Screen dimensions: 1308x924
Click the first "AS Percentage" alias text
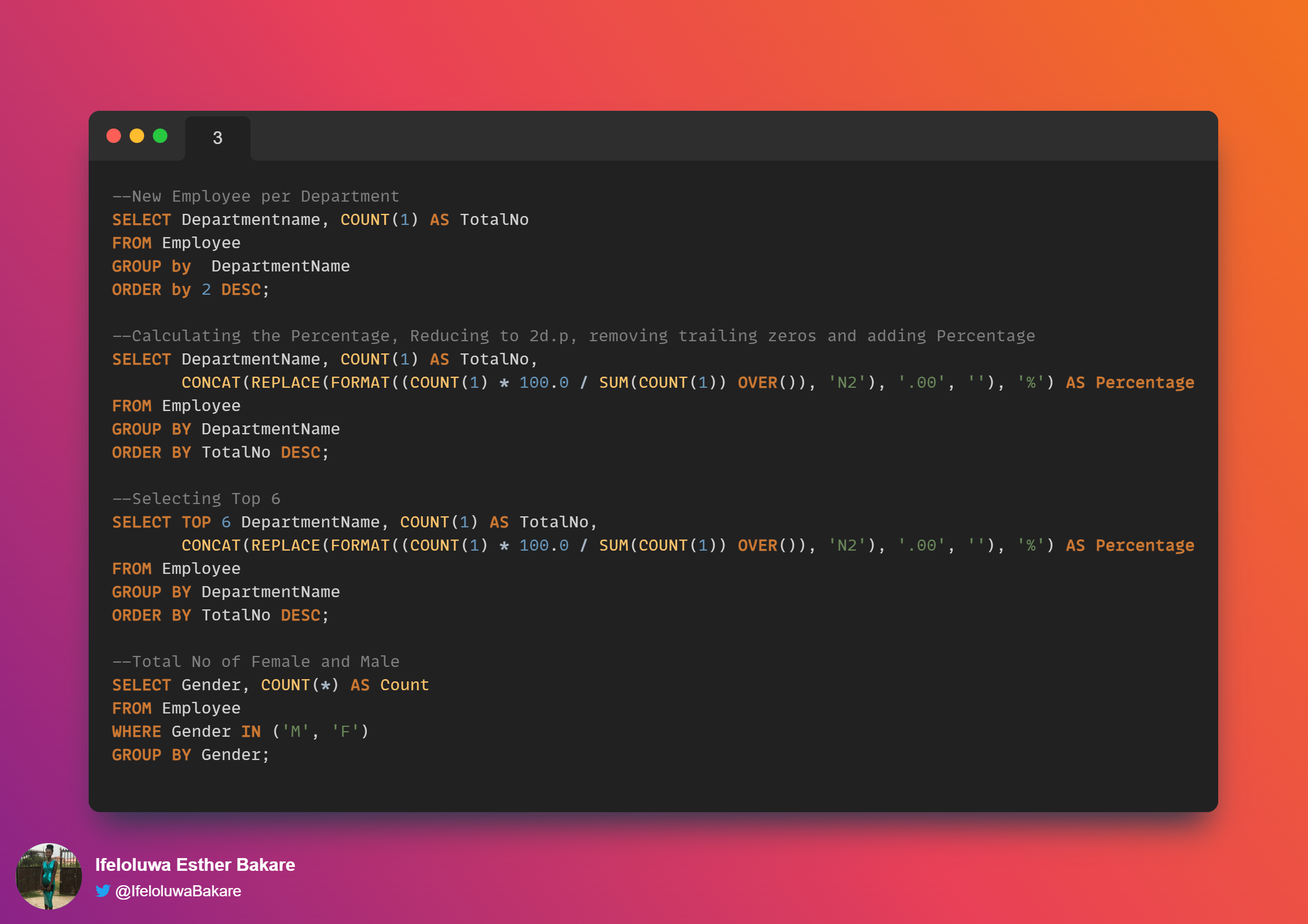(x=1130, y=383)
